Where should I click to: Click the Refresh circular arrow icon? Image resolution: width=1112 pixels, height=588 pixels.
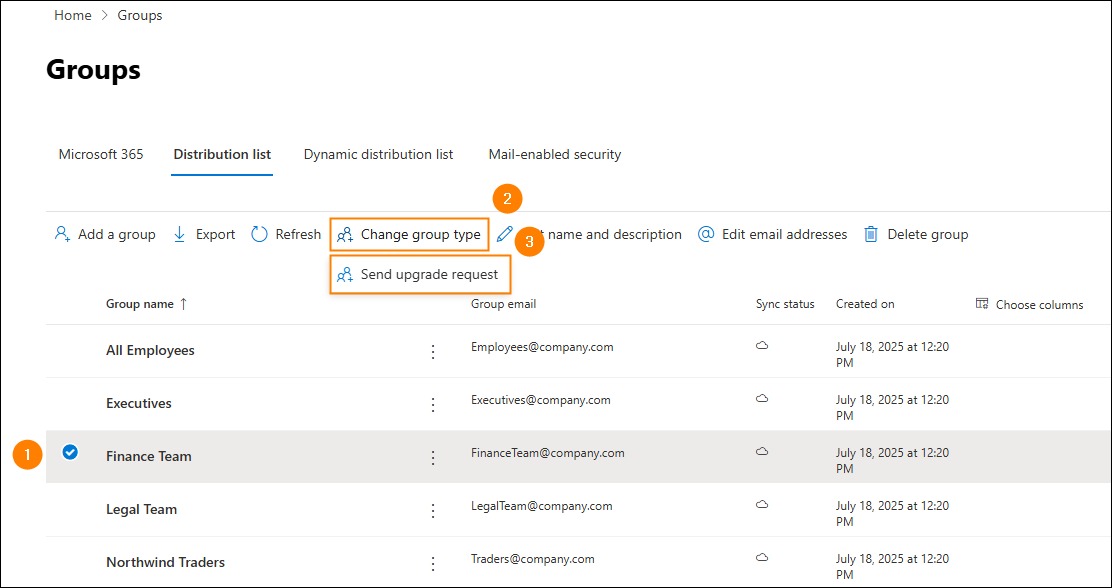[x=260, y=234]
